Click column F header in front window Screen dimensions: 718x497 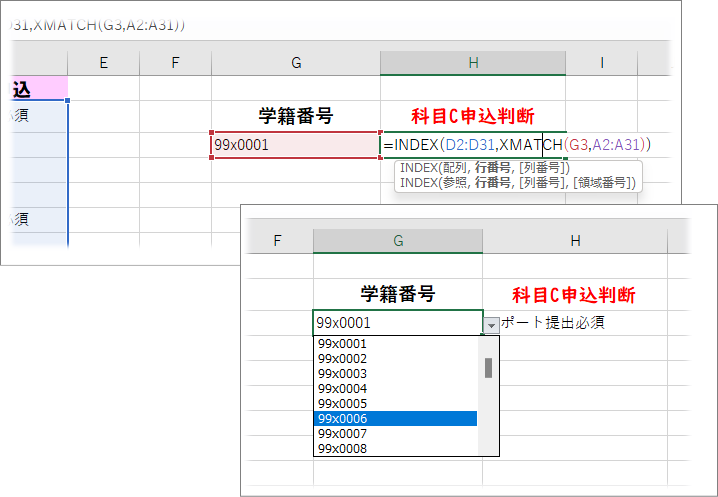coord(277,241)
